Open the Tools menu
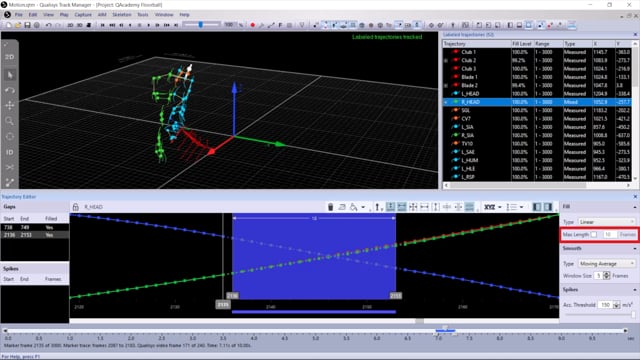Viewport: 640px width, 360px height. tap(142, 15)
